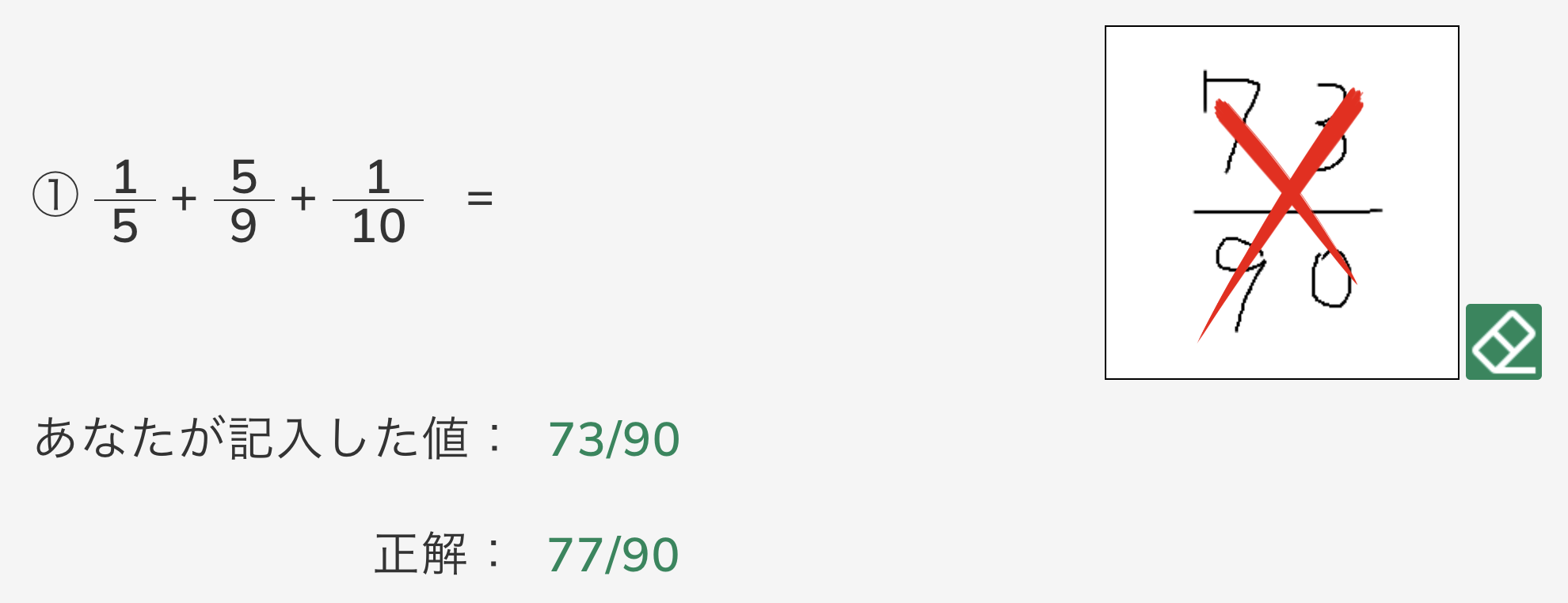Viewport: 1568px width, 603px height.
Task: Click the equals sign after the fractions
Action: pyautogui.click(x=480, y=199)
